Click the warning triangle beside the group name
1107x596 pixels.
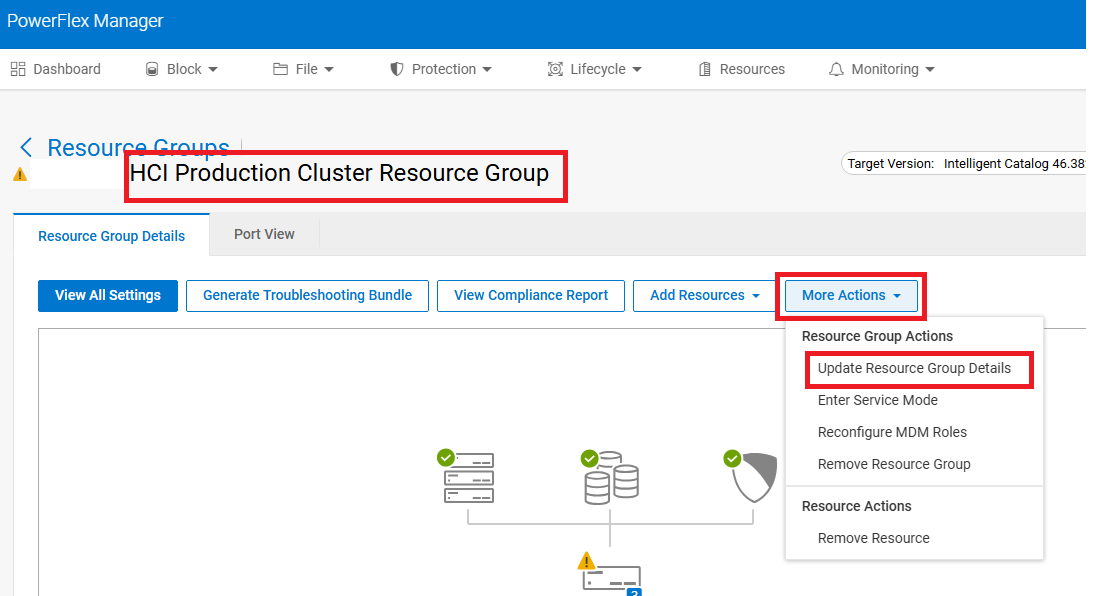(x=18, y=173)
